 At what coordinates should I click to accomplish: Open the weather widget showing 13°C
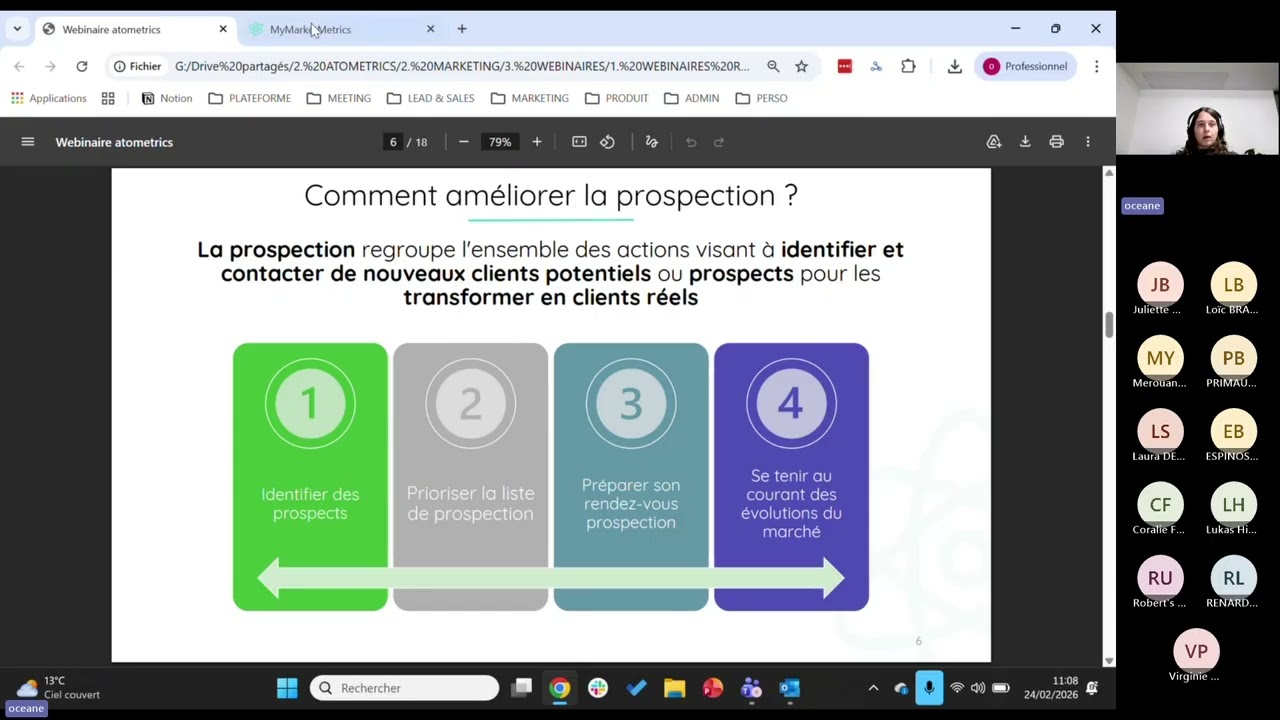click(x=58, y=687)
